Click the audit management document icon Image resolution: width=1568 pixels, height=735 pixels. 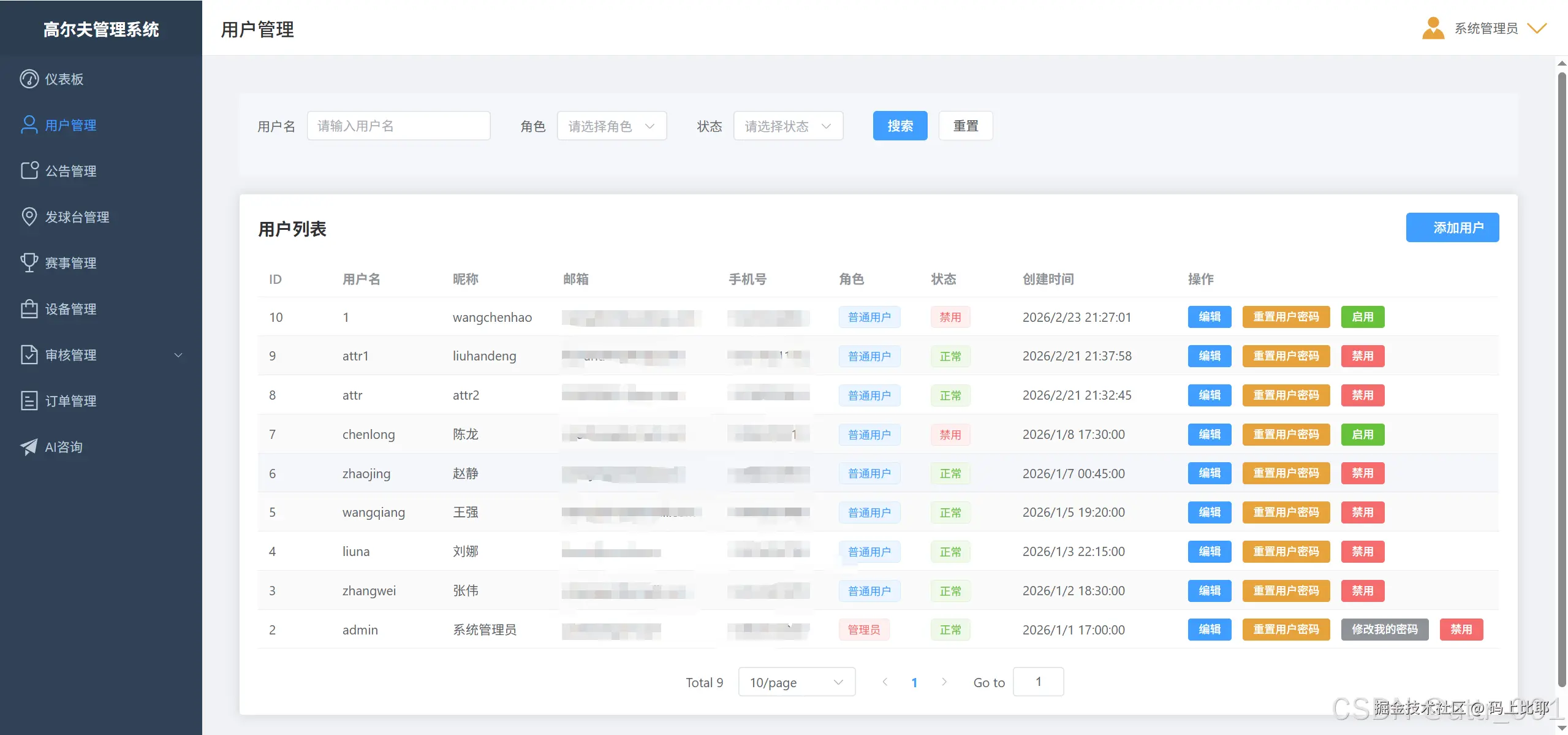pyautogui.click(x=29, y=354)
